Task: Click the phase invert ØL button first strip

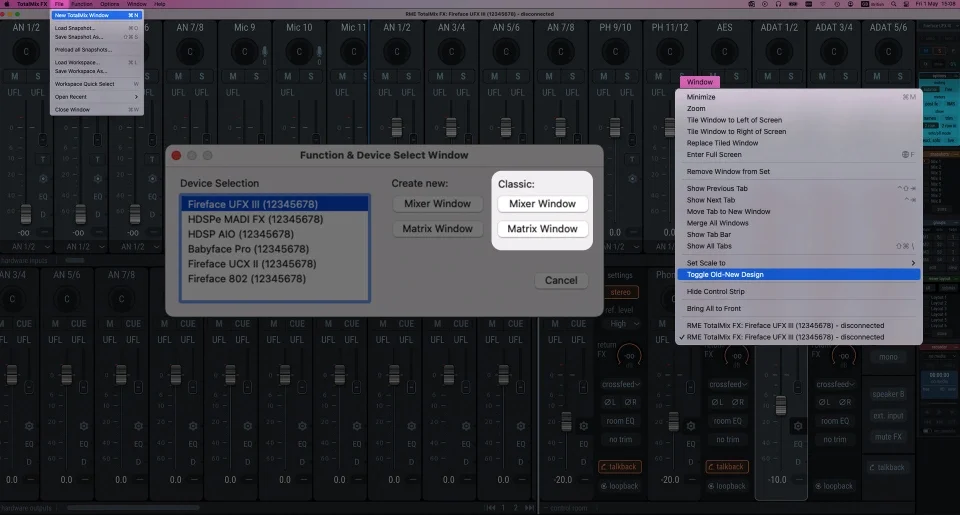Action: 610,402
